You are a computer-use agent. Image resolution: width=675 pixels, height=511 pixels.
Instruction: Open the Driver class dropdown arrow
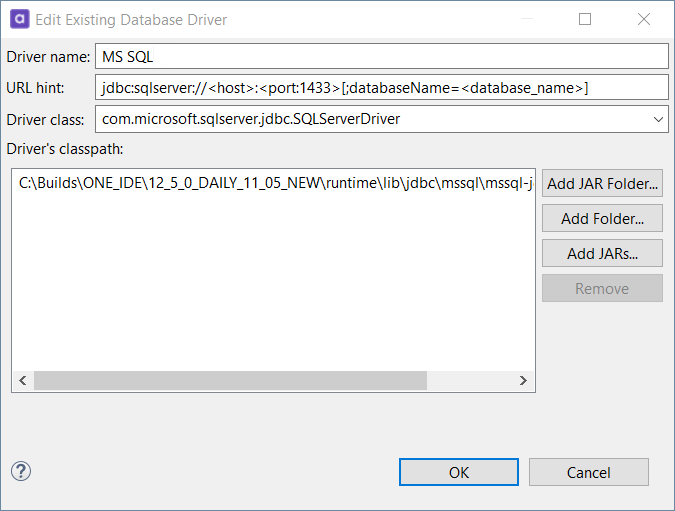coord(658,120)
